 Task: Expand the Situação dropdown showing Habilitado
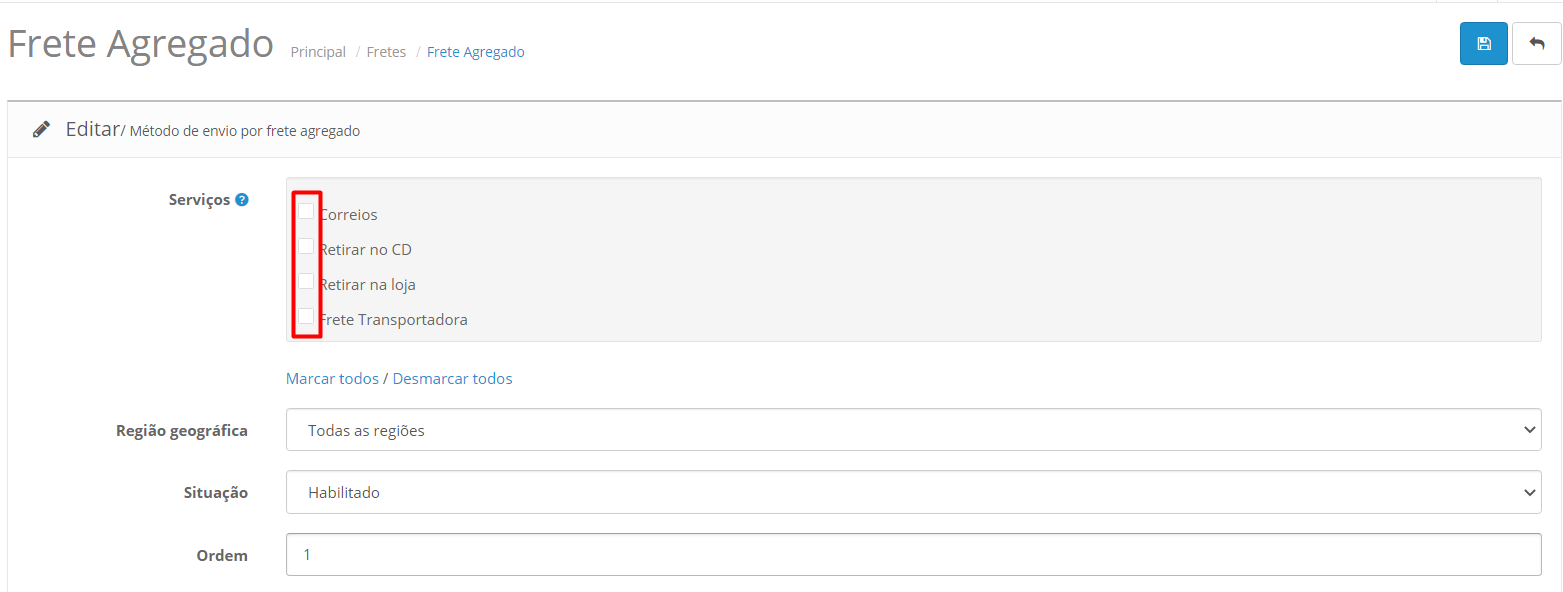[x=913, y=492]
